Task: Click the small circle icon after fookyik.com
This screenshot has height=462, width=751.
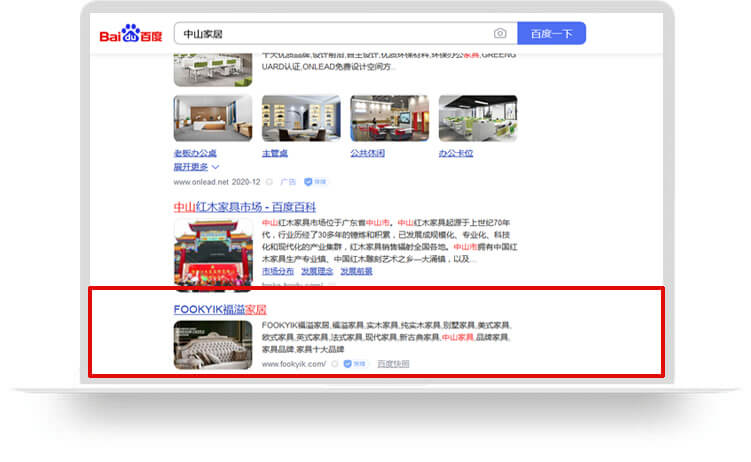Action: pos(335,364)
